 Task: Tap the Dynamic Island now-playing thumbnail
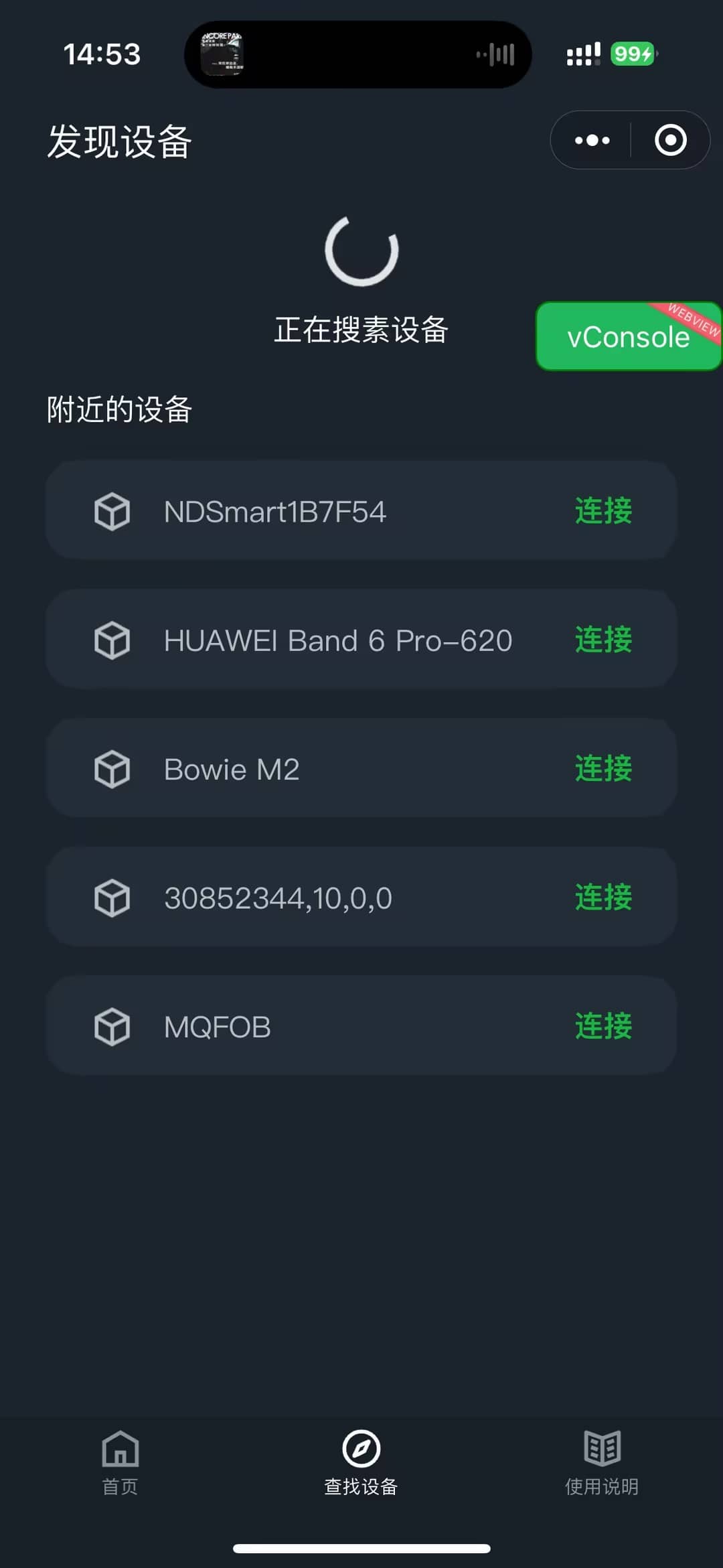coord(222,54)
